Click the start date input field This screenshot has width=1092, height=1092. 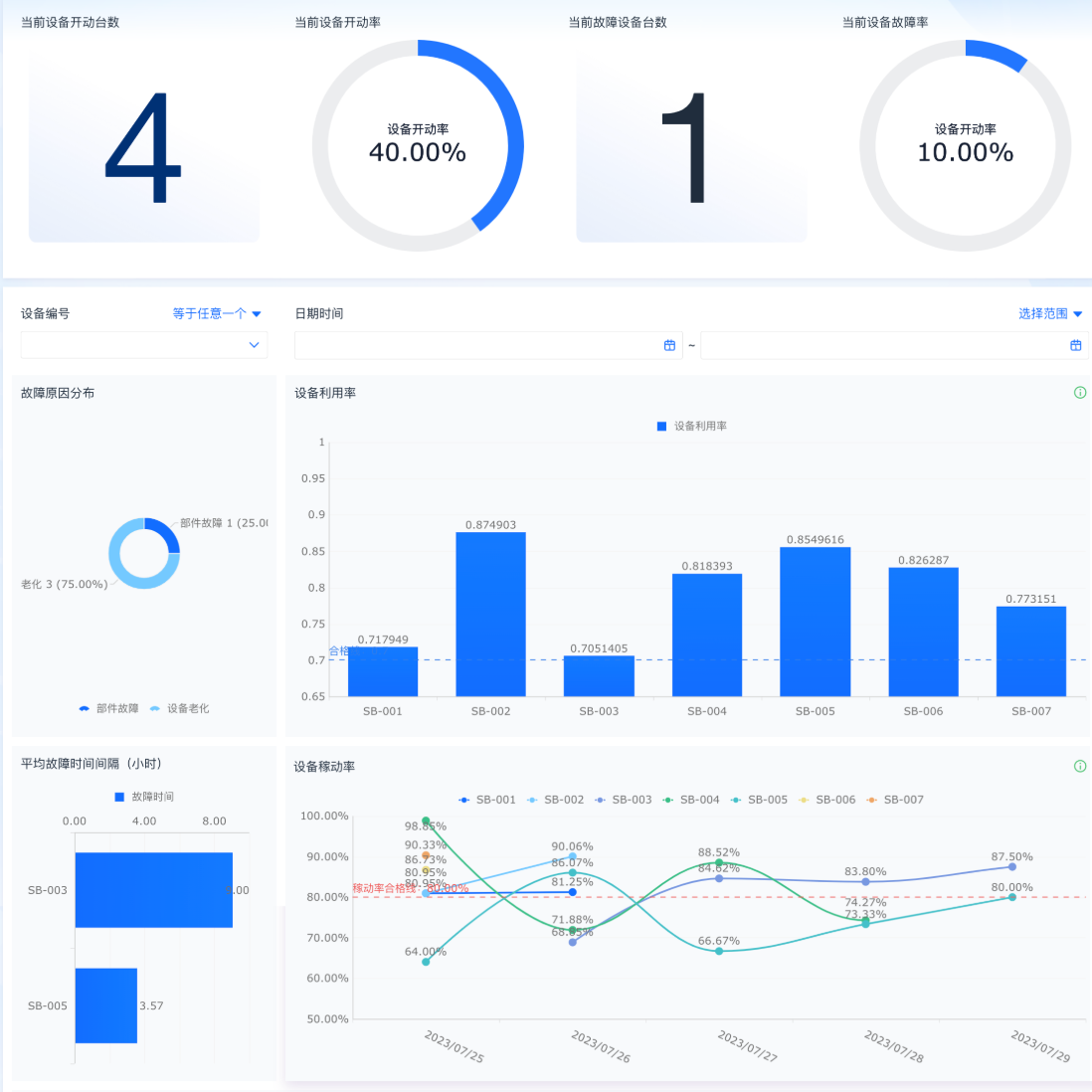tap(488, 345)
